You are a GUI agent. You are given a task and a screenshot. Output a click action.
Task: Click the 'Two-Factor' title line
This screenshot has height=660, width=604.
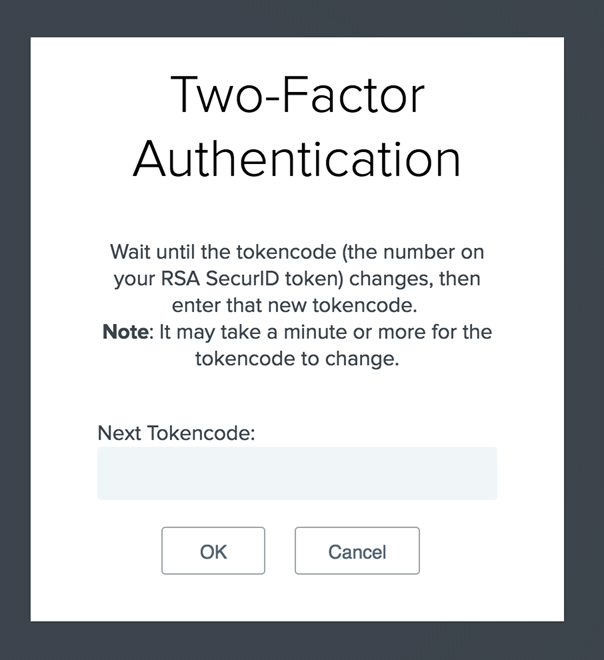[297, 95]
